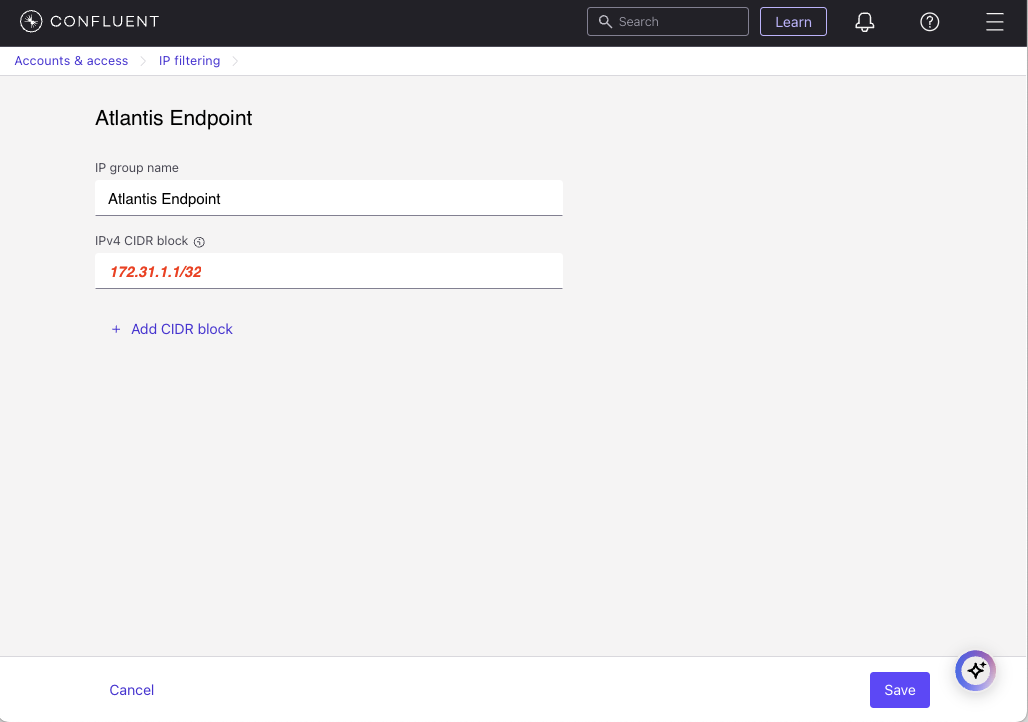Click the IPv4 CIDR block label
Screen dimensions: 1028x722
tap(142, 241)
